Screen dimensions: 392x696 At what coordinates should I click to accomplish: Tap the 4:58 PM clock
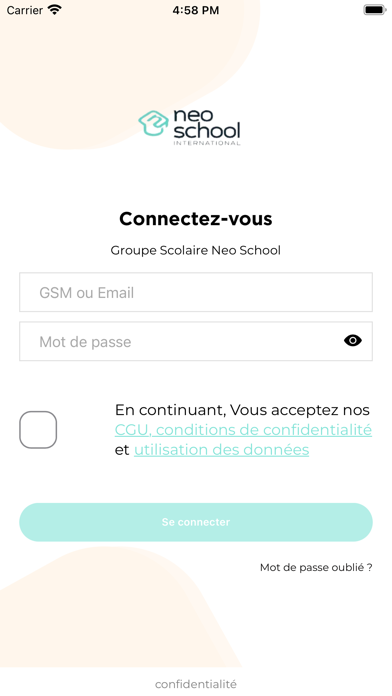click(196, 10)
